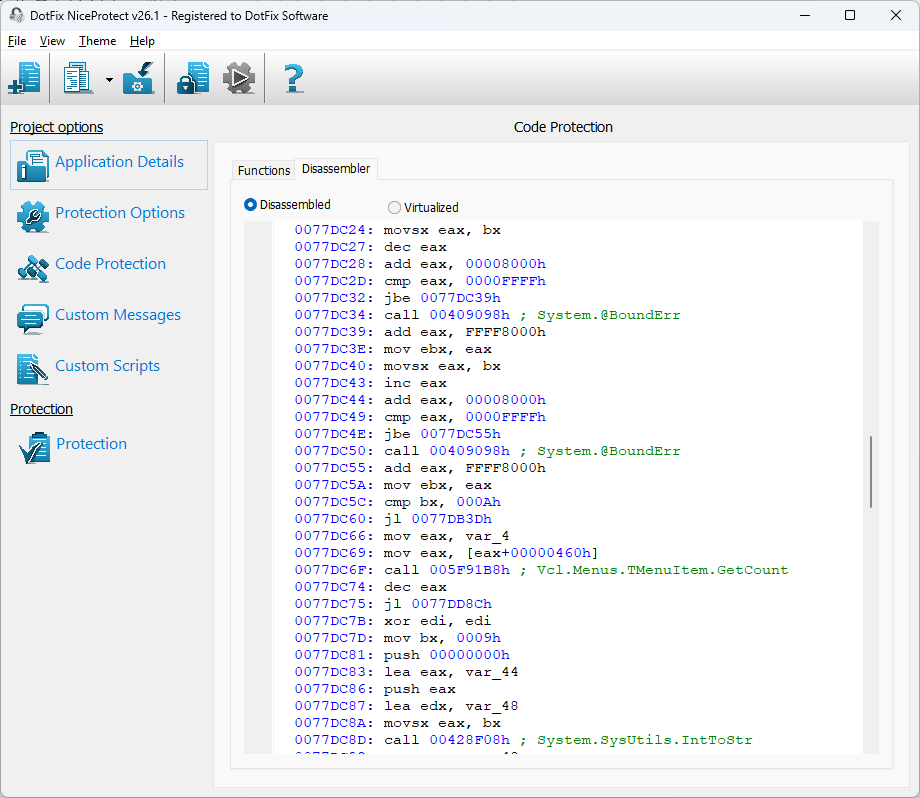The width and height of the screenshot is (920, 798).
Task: Open the Protection page link
Action: tap(92, 444)
